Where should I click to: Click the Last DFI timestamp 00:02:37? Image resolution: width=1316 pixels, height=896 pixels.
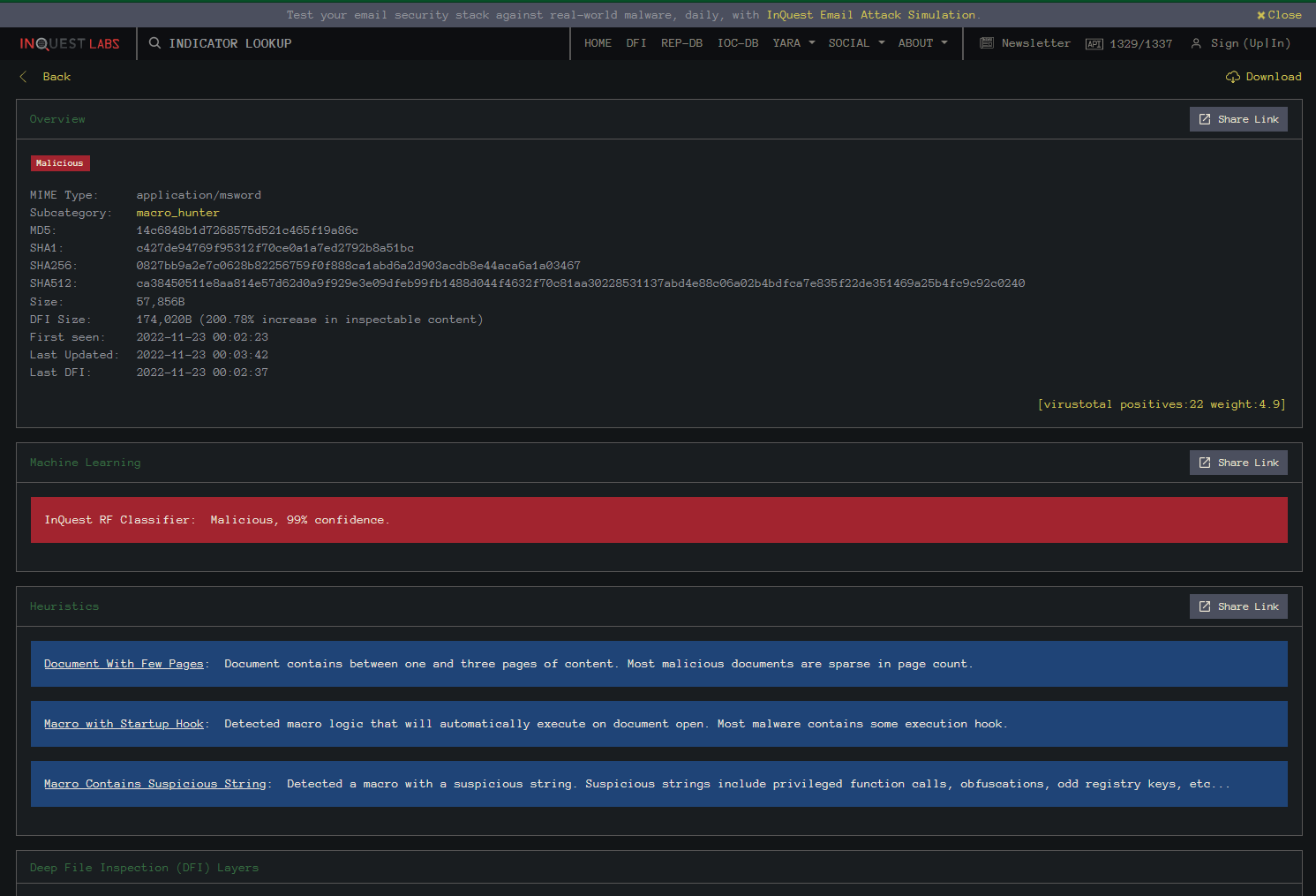click(x=202, y=373)
